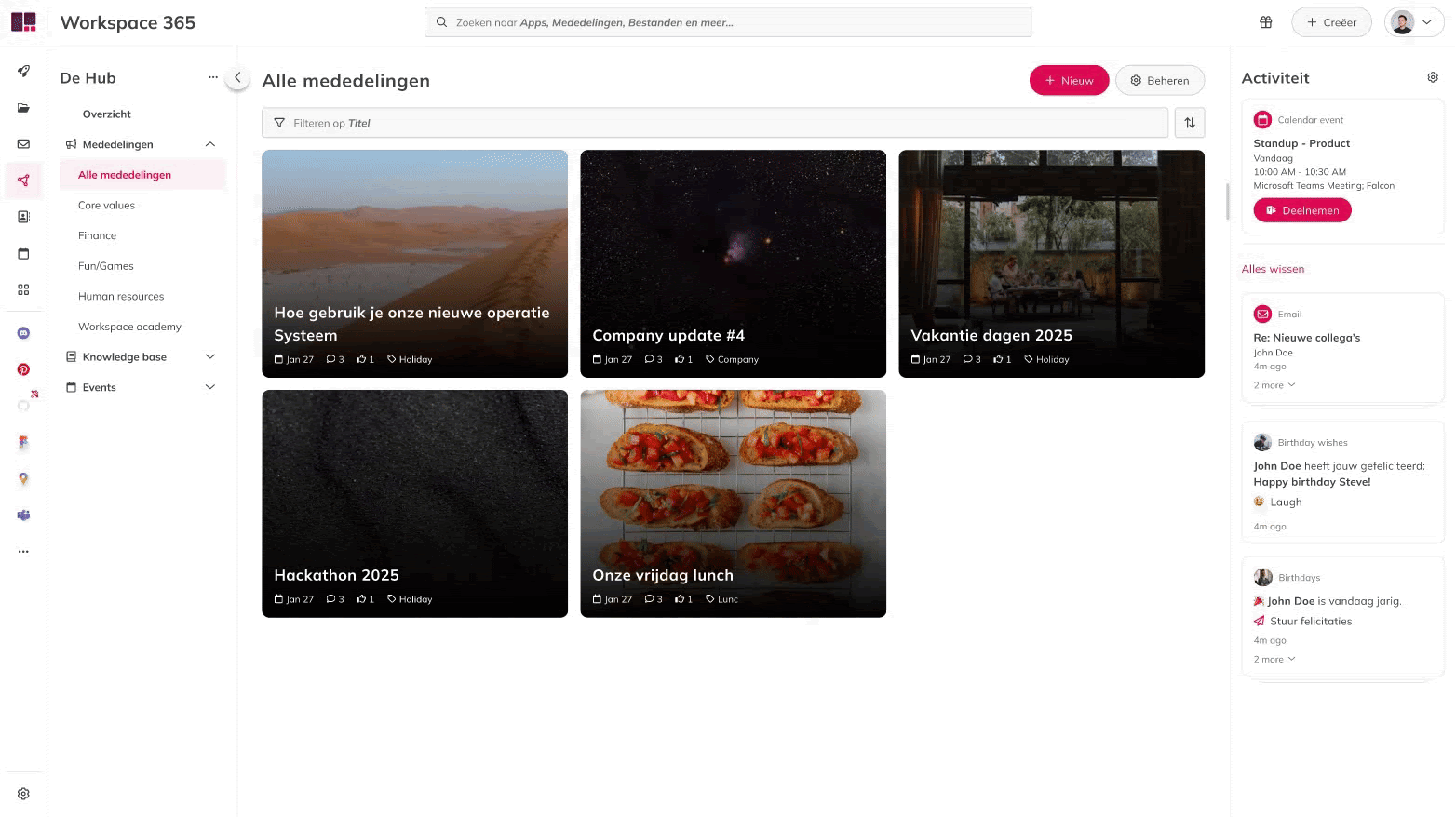
Task: Open settings gear at sidebar bottom
Action: tap(23, 794)
